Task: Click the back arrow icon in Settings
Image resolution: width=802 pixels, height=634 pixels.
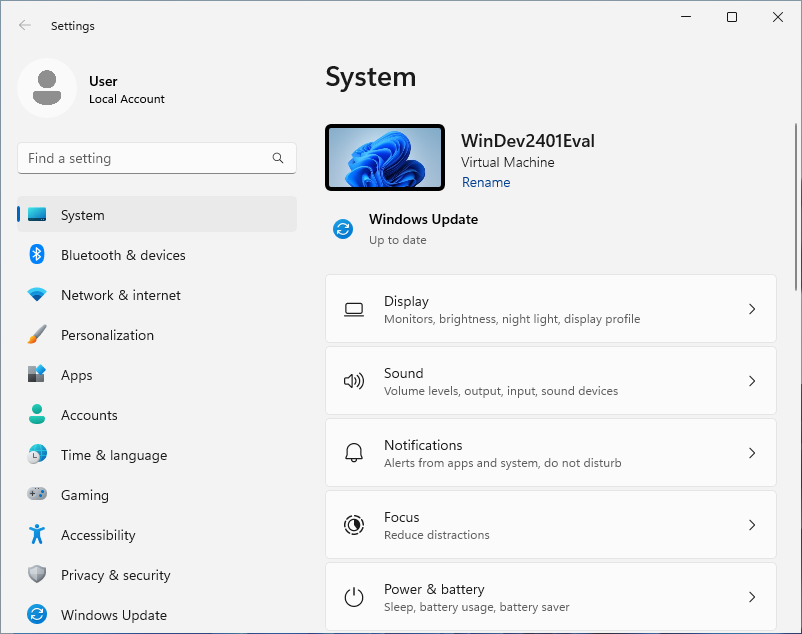Action: pos(25,25)
